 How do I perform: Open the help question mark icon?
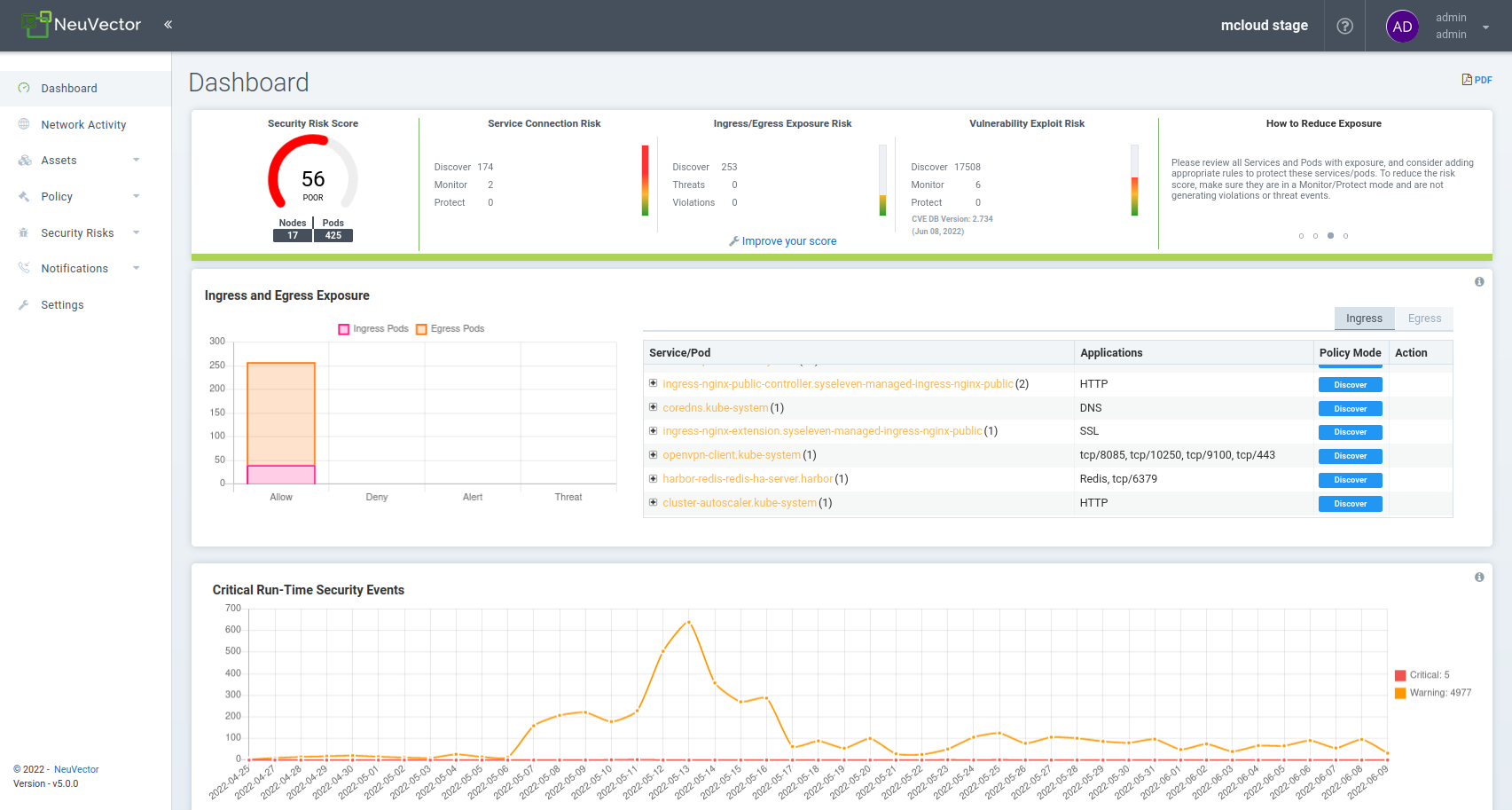pyautogui.click(x=1344, y=26)
